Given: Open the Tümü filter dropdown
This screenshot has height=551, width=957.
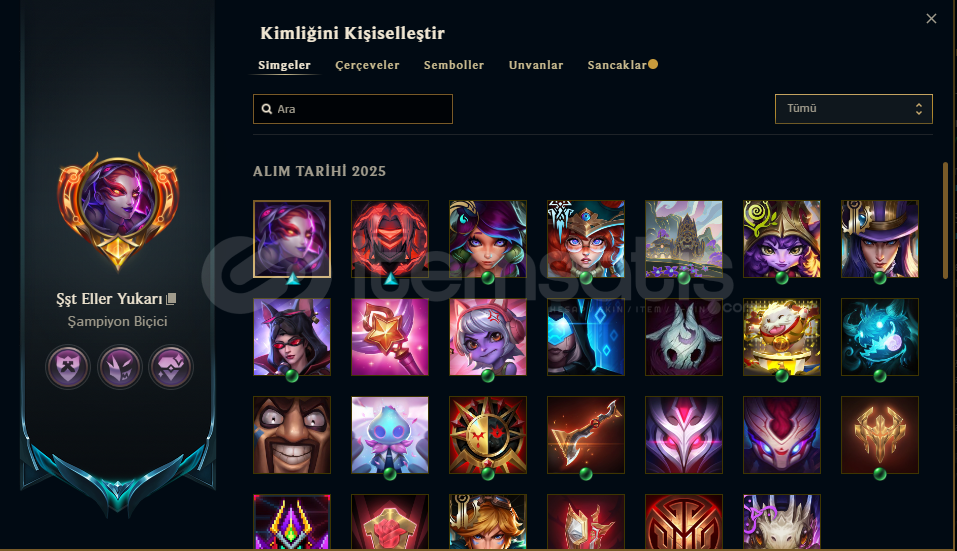Looking at the screenshot, I should pos(853,109).
